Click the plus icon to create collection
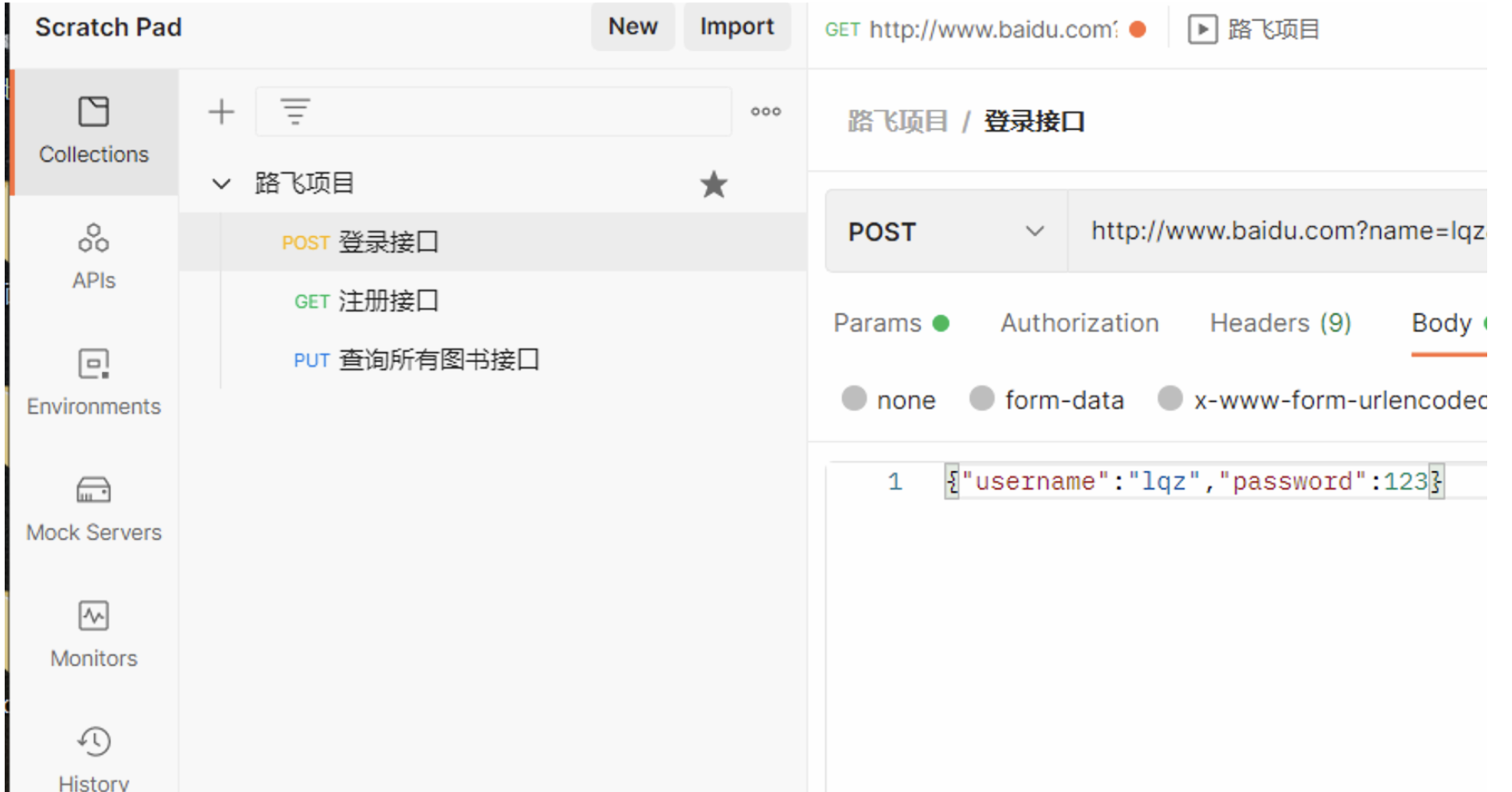This screenshot has height=792, width=1512. click(221, 112)
